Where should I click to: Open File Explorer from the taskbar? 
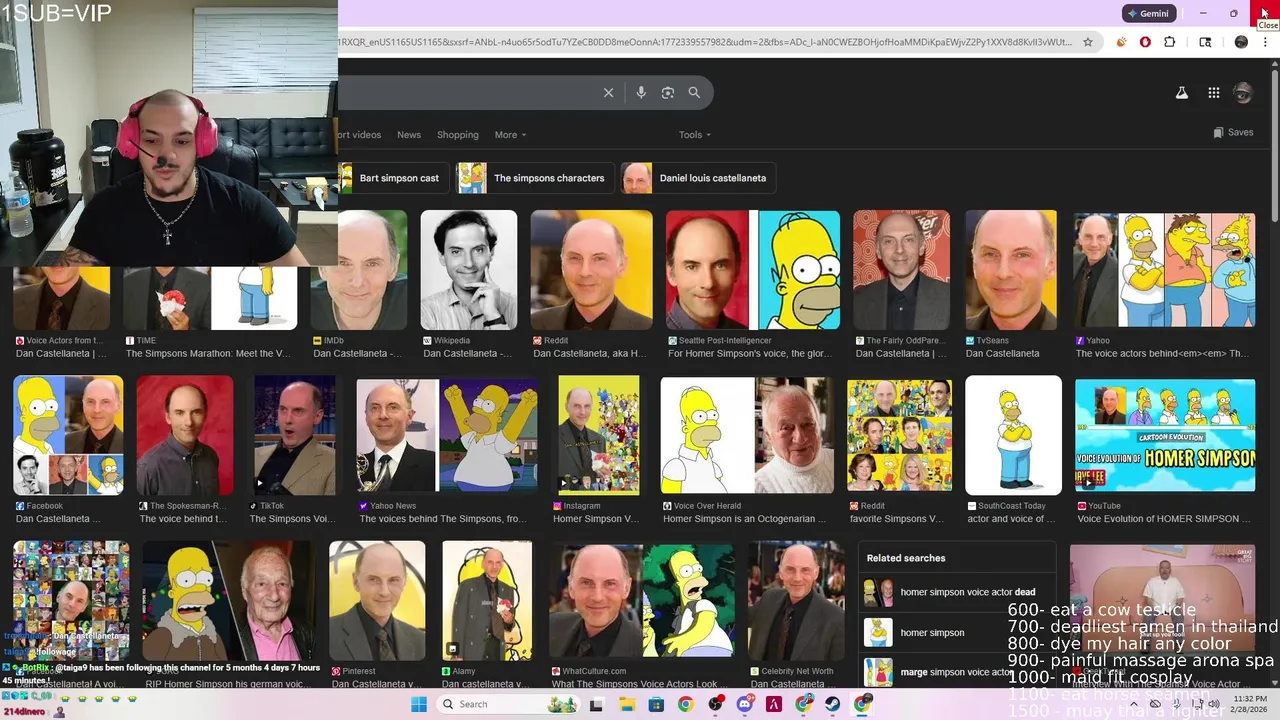tap(627, 704)
